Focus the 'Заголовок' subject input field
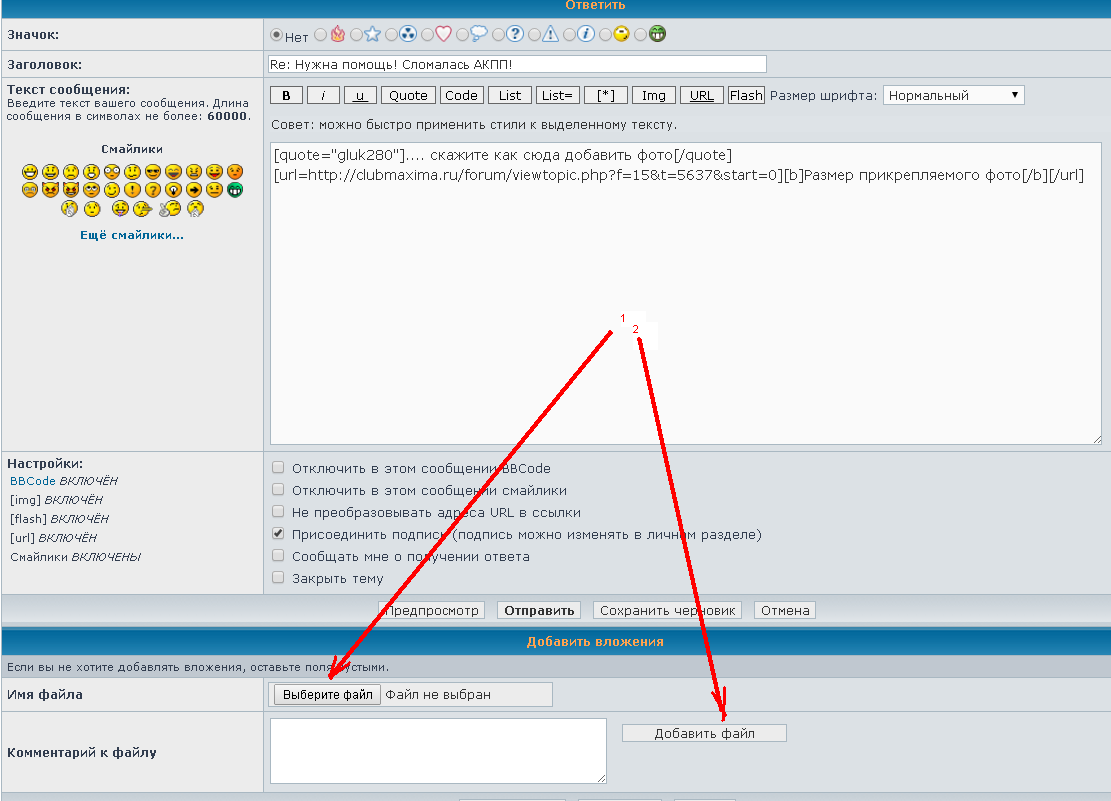 [x=516, y=64]
